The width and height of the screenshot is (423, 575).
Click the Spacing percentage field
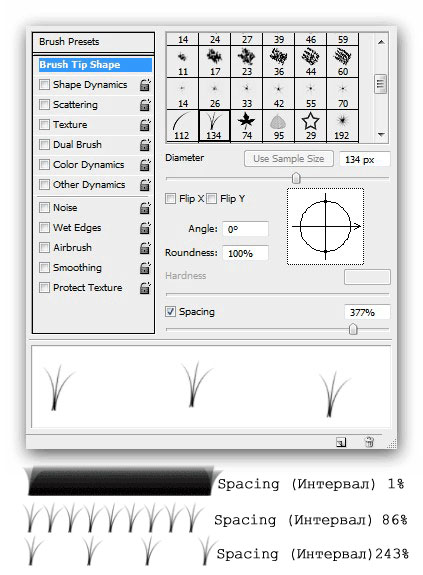pos(367,312)
